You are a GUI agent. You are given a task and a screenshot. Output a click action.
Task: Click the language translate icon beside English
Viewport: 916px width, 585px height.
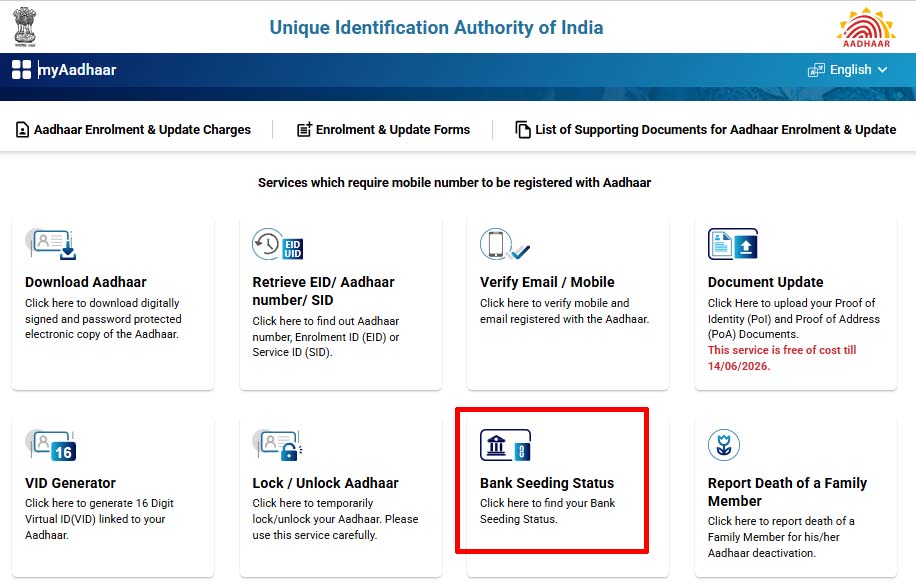pos(816,70)
